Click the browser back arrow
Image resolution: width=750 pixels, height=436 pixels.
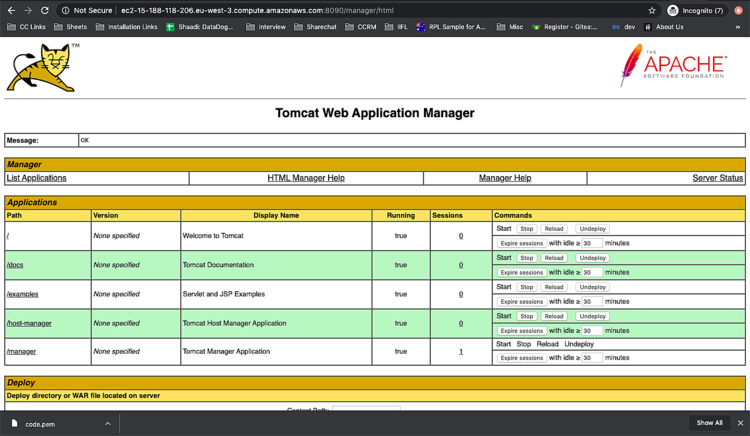(x=11, y=10)
